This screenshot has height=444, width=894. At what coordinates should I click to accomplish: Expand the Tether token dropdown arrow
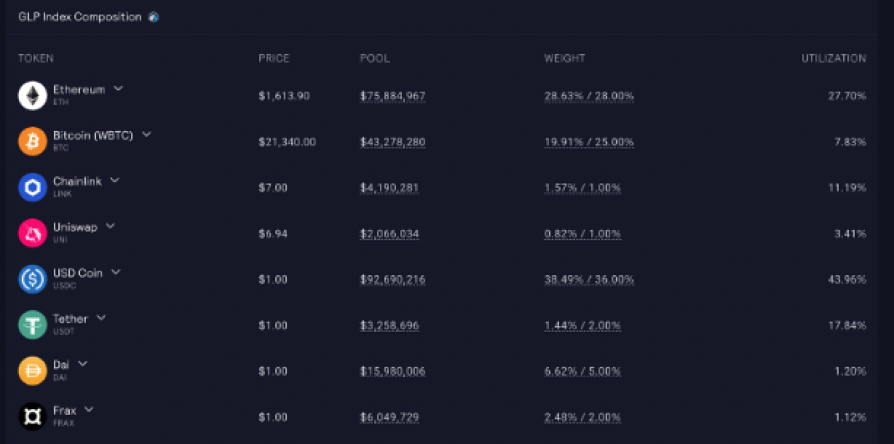[x=101, y=318]
